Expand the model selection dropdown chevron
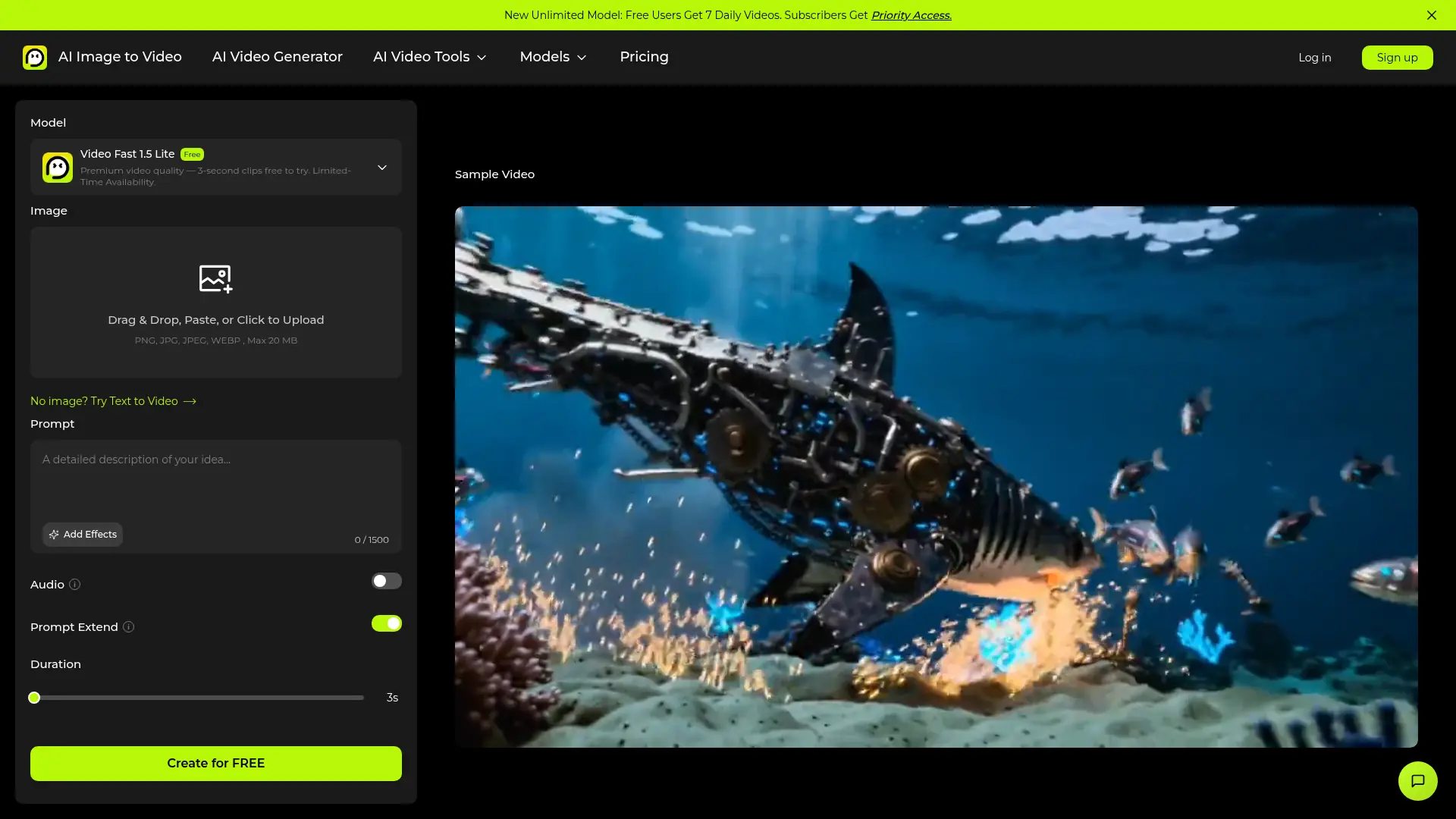 coord(382,168)
